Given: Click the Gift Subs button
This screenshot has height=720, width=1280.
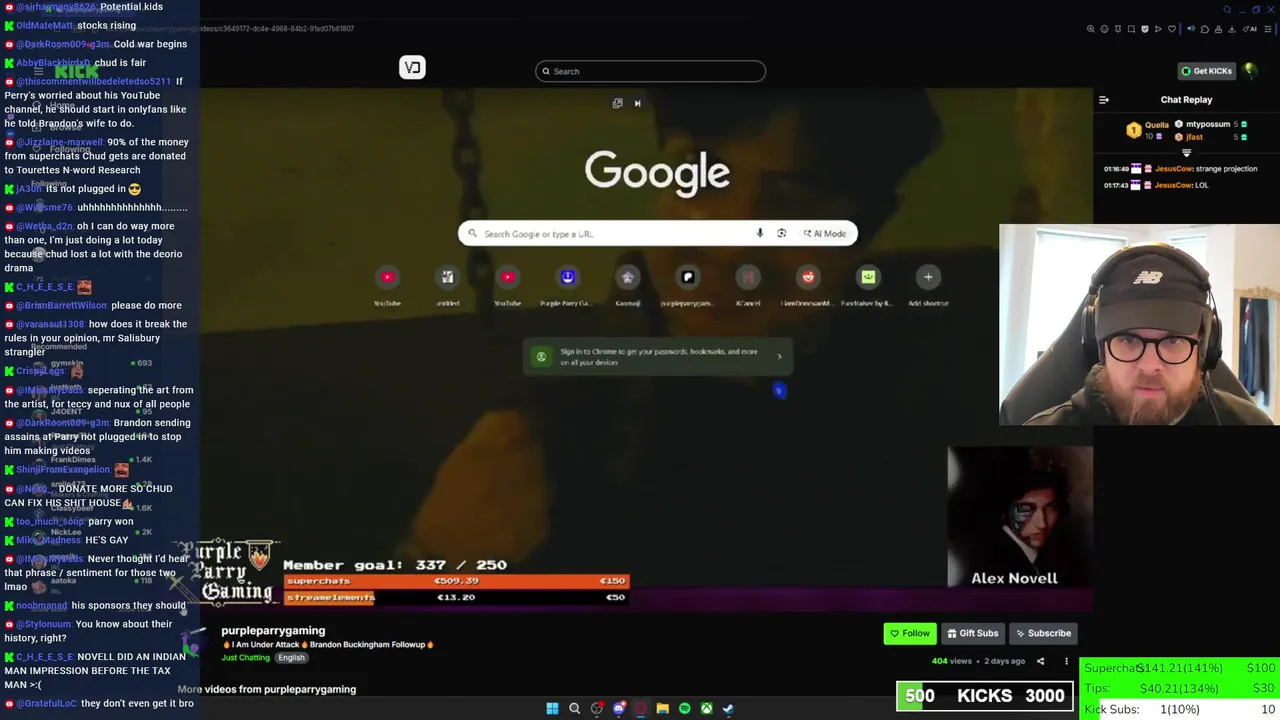Looking at the screenshot, I should point(973,633).
